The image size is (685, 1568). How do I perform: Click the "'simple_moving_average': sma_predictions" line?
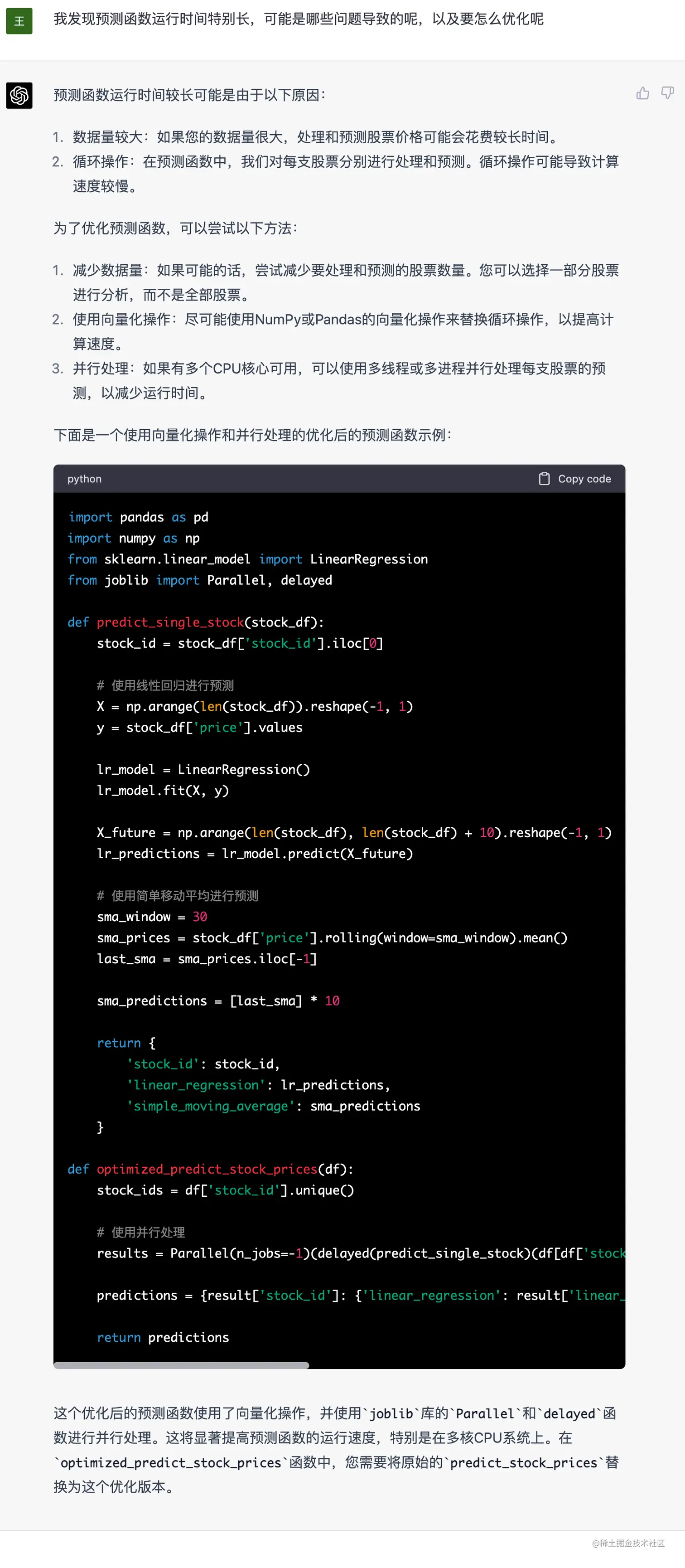point(274,1107)
